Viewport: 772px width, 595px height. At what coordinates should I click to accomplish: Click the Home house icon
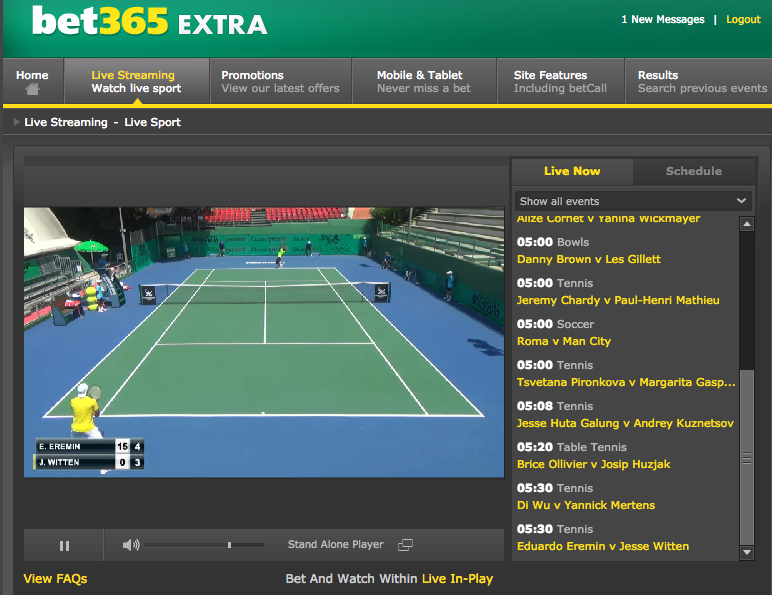click(32, 89)
